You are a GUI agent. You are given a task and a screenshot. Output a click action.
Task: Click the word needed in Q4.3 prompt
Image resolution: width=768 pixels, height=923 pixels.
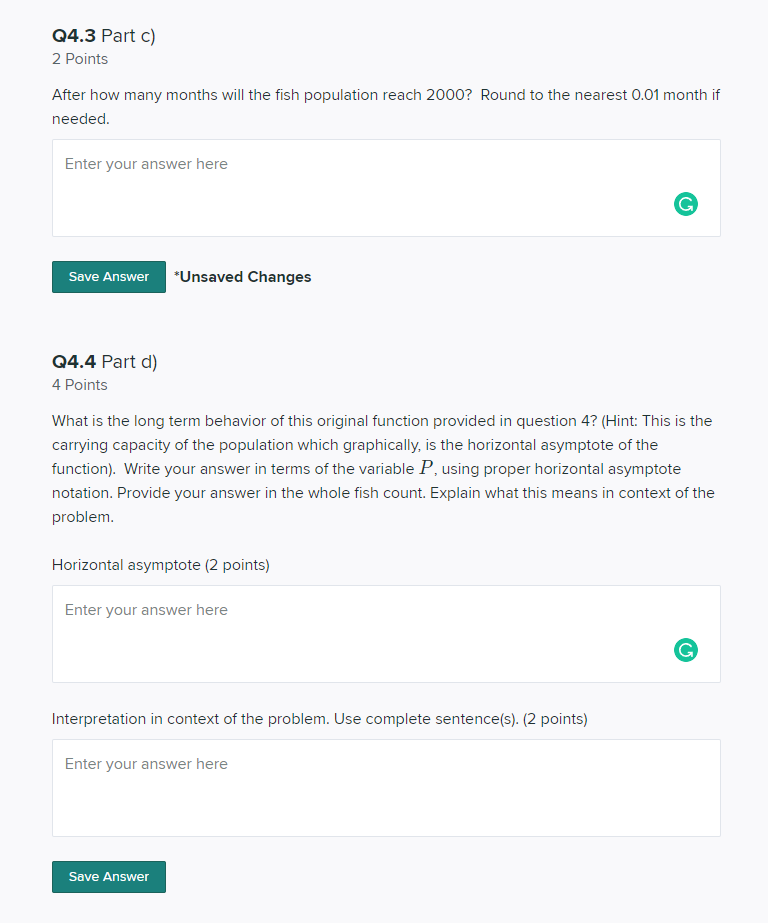(x=79, y=119)
